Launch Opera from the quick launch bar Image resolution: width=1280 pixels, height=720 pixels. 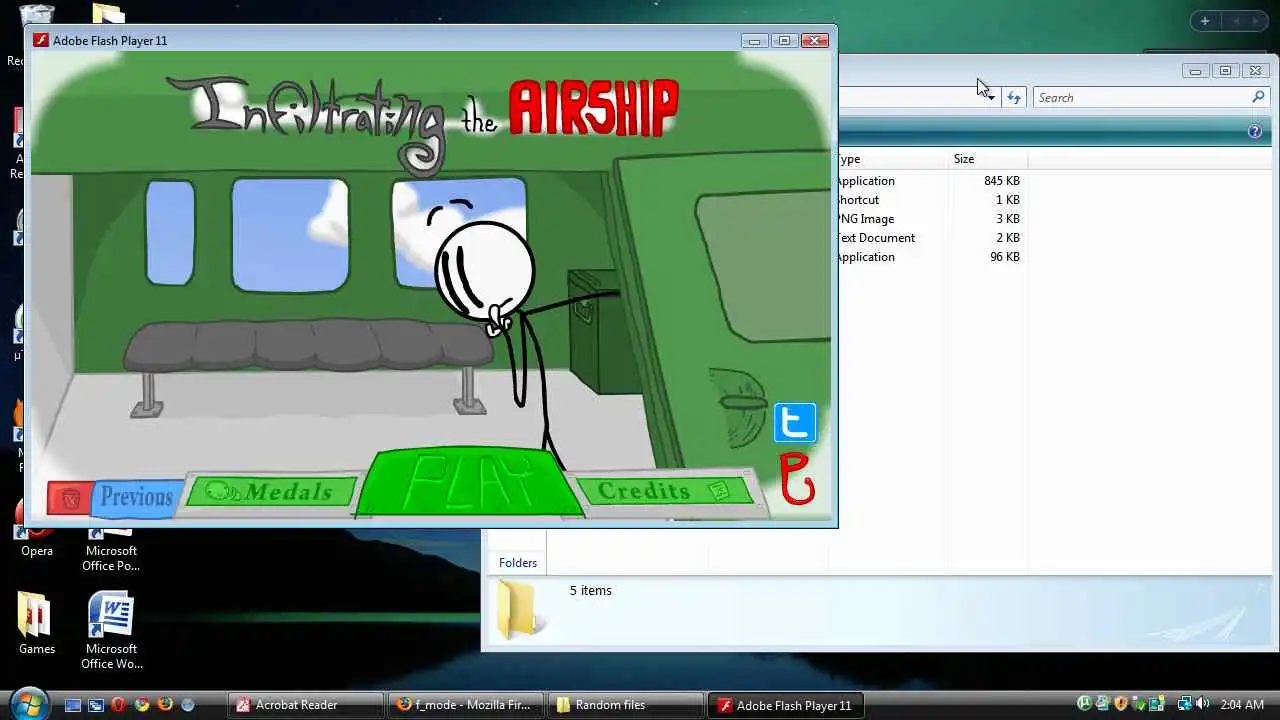(119, 705)
